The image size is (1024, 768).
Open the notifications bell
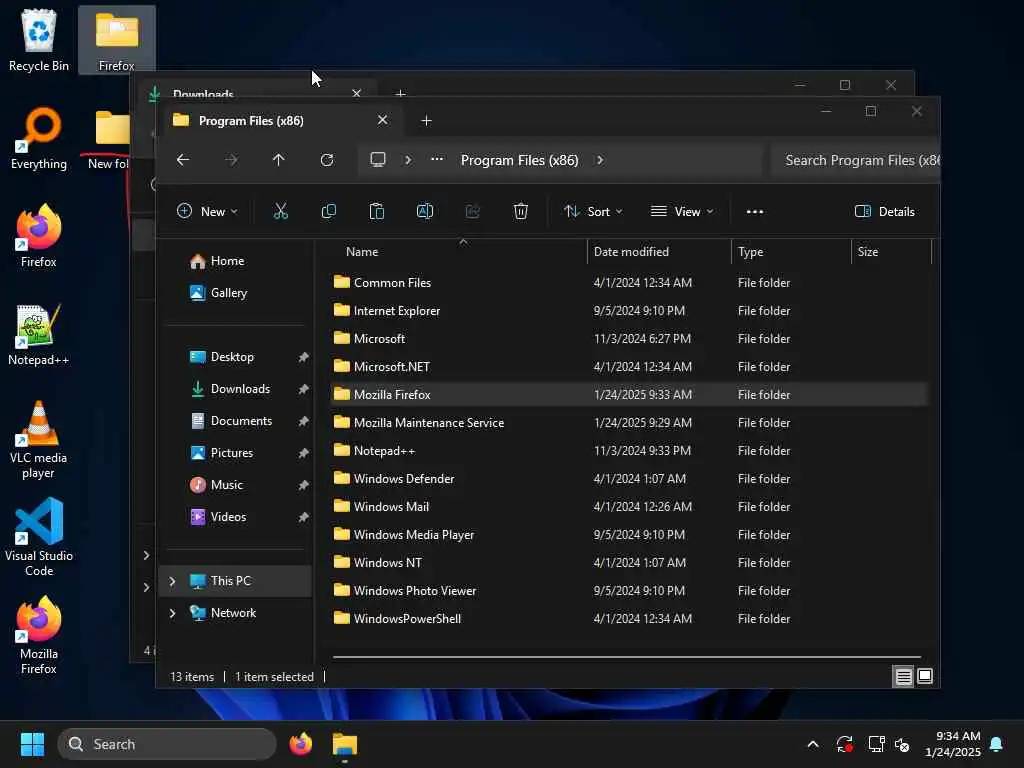pos(997,744)
